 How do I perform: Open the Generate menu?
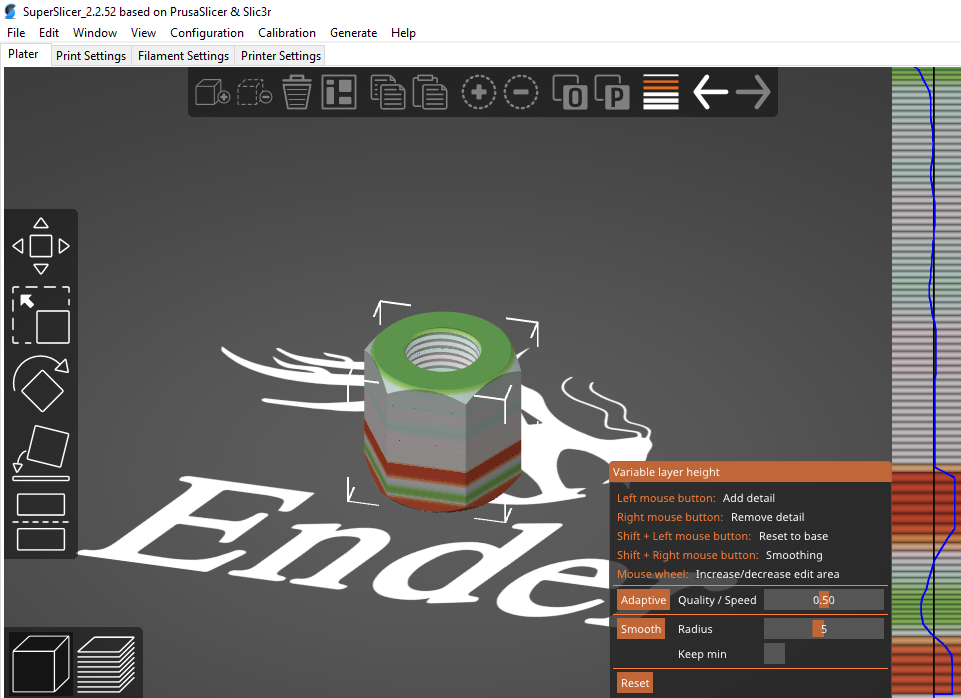click(354, 32)
